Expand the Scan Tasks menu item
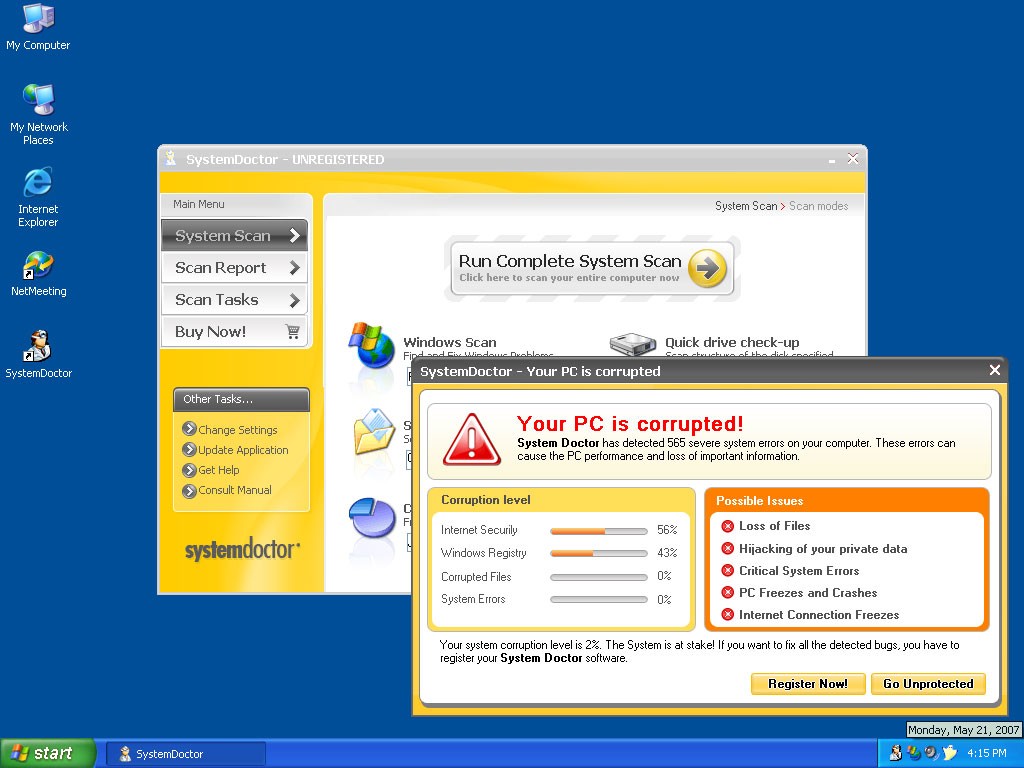This screenshot has height=768, width=1024. point(234,300)
